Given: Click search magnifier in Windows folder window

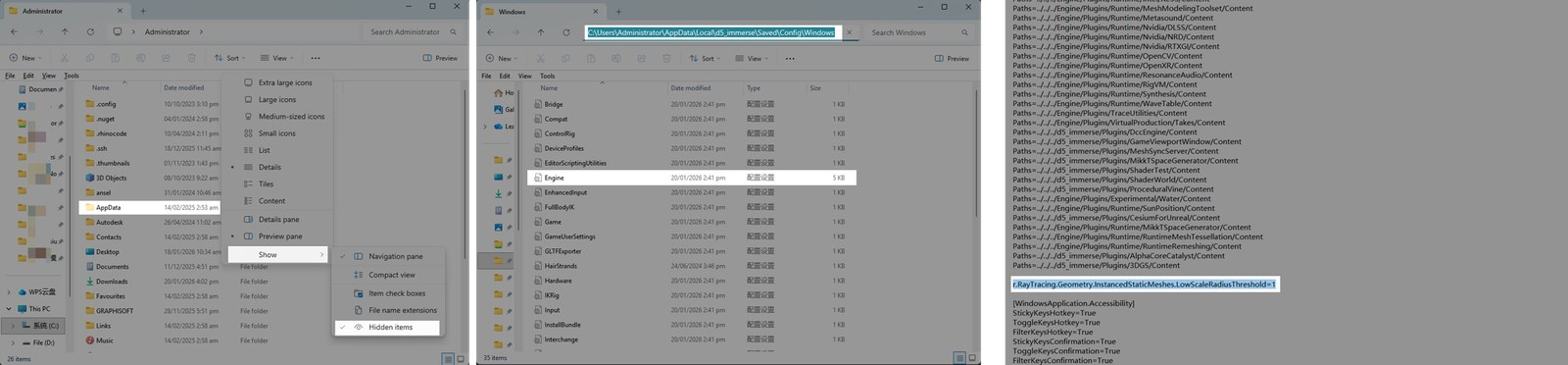Looking at the screenshot, I should coord(964,32).
